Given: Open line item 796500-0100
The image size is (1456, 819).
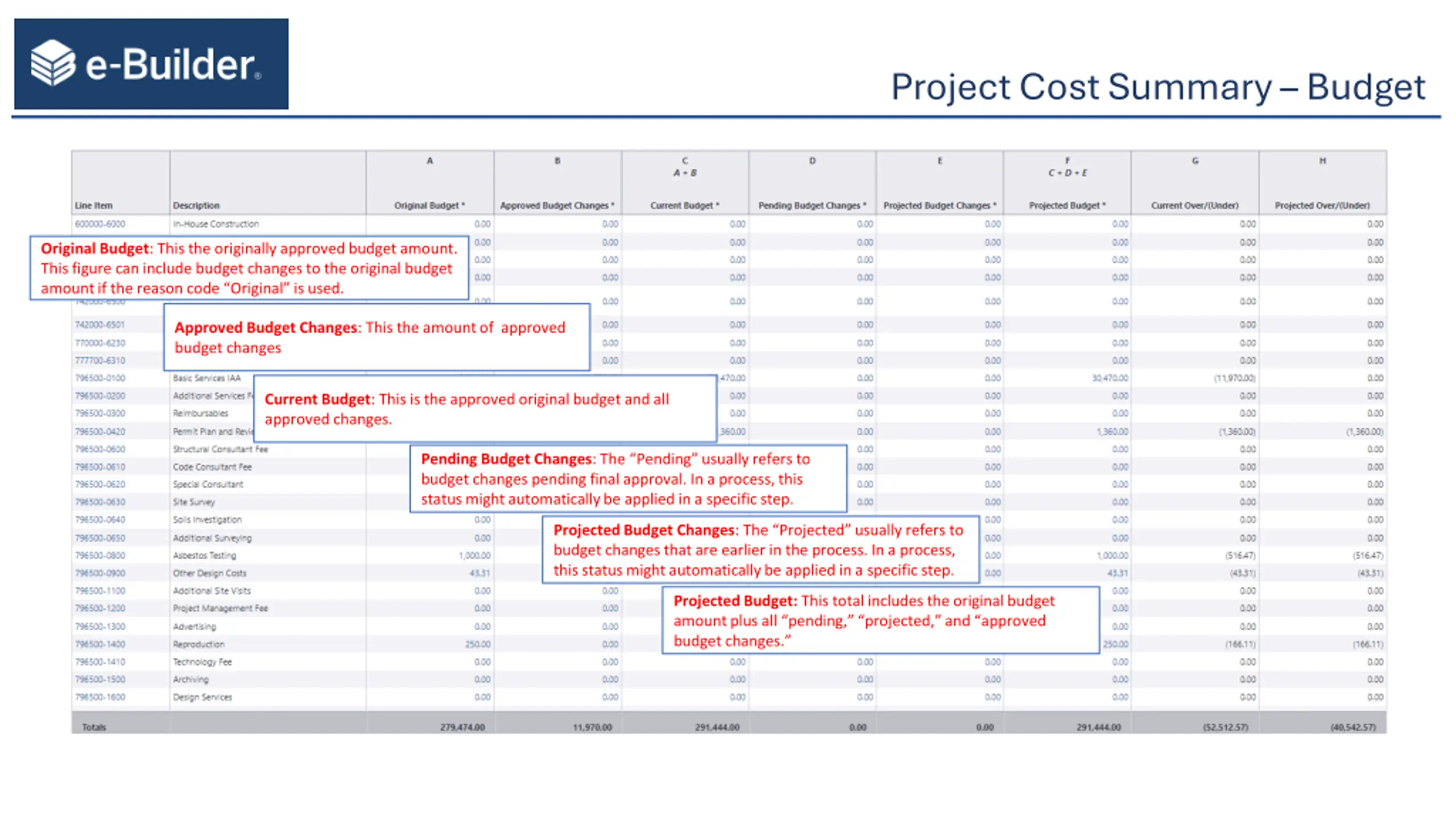Looking at the screenshot, I should (x=100, y=378).
